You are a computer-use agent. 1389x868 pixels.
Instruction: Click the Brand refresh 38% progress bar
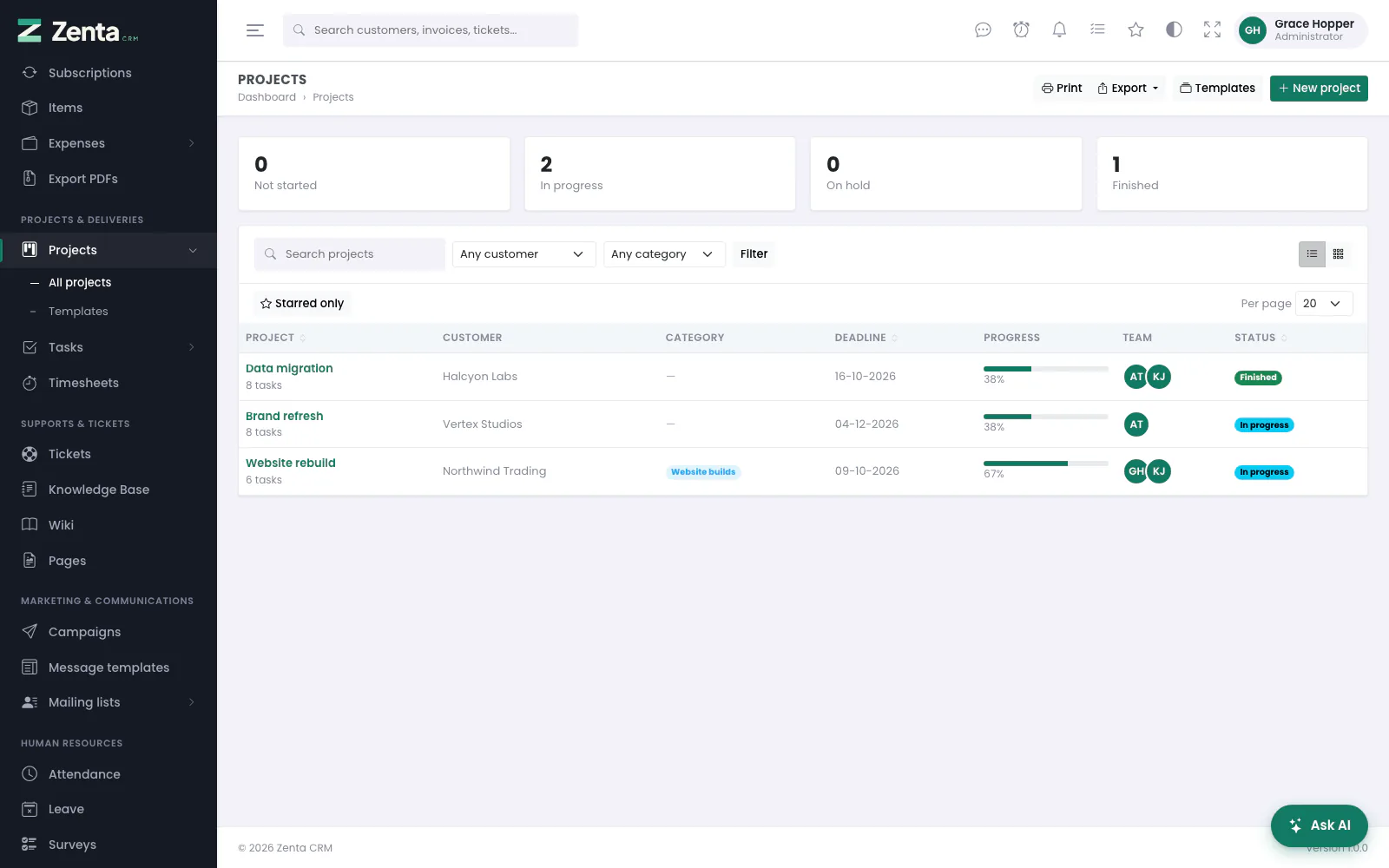[1046, 417]
